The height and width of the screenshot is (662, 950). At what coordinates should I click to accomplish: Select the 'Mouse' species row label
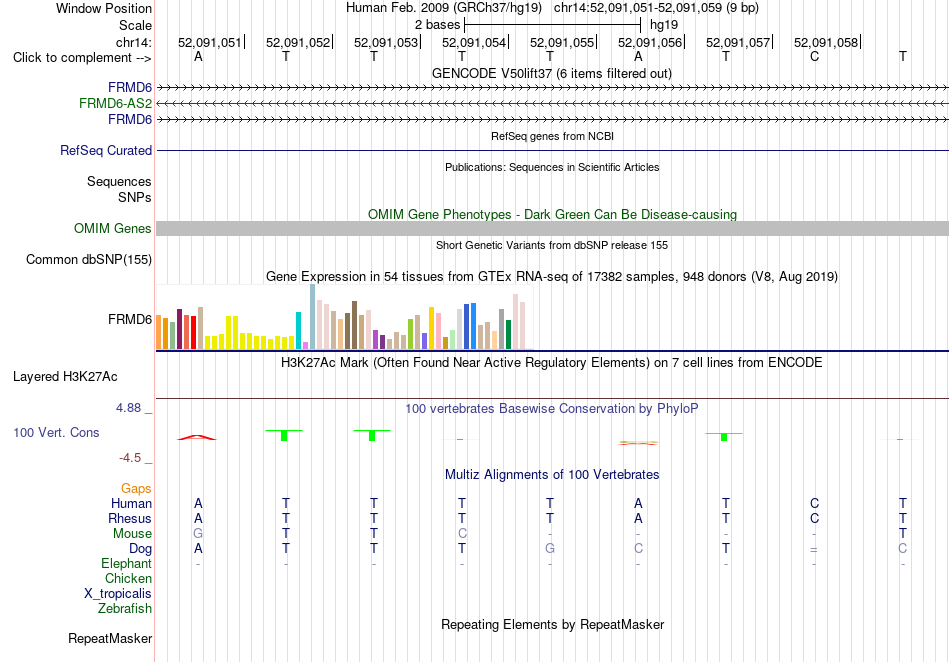(132, 534)
